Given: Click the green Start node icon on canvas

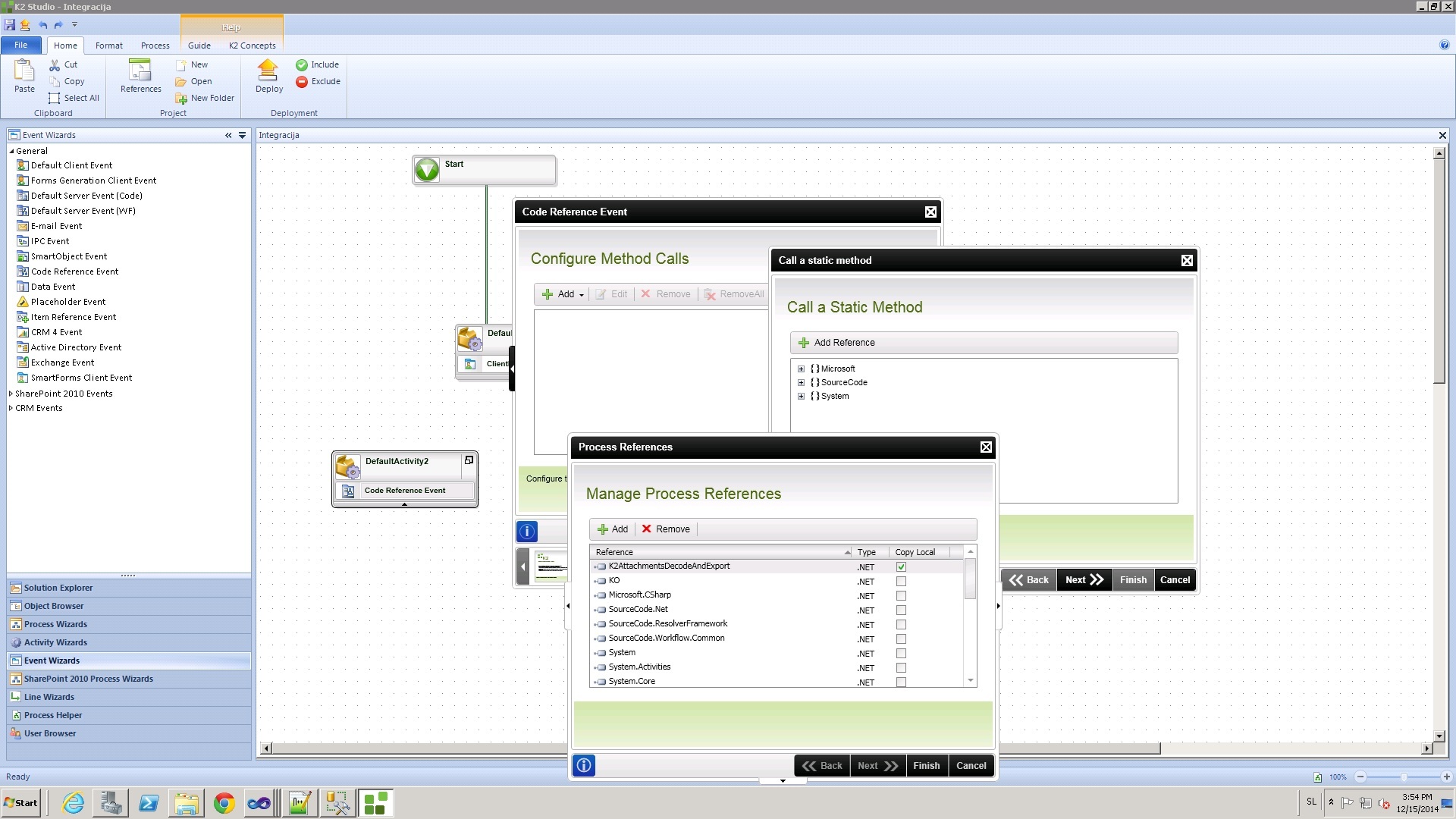Looking at the screenshot, I should [427, 170].
